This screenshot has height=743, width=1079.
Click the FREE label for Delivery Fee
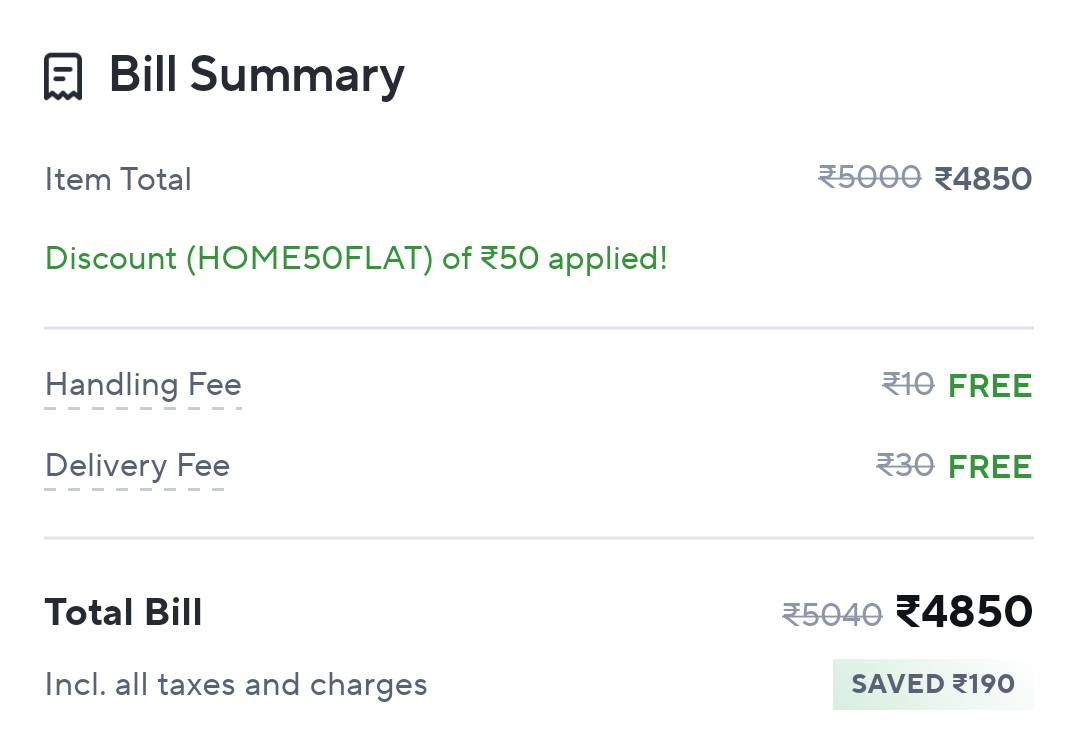(989, 467)
